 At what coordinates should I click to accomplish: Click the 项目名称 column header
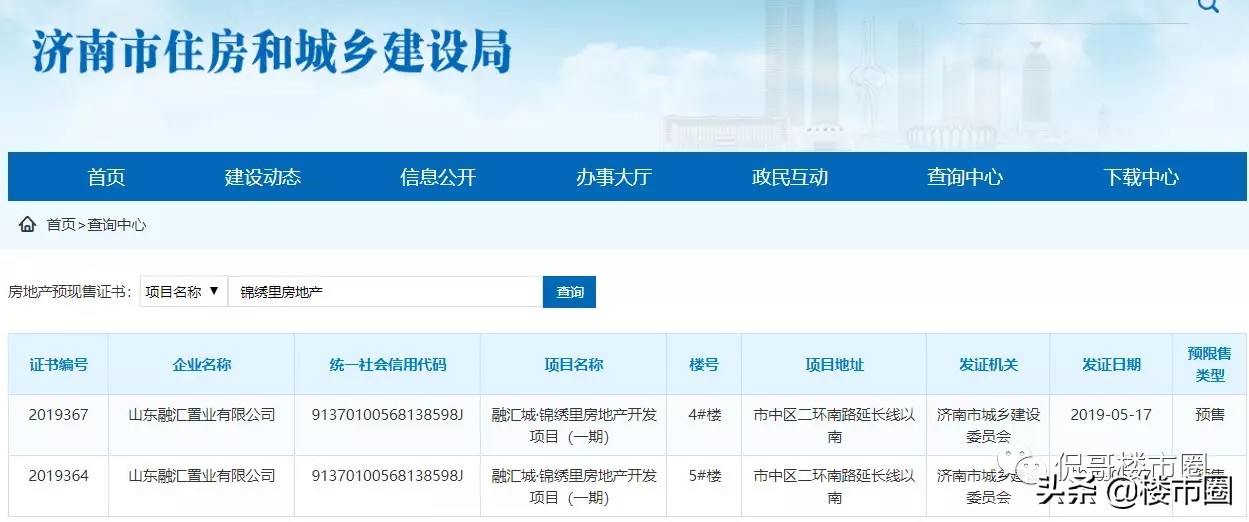point(573,365)
